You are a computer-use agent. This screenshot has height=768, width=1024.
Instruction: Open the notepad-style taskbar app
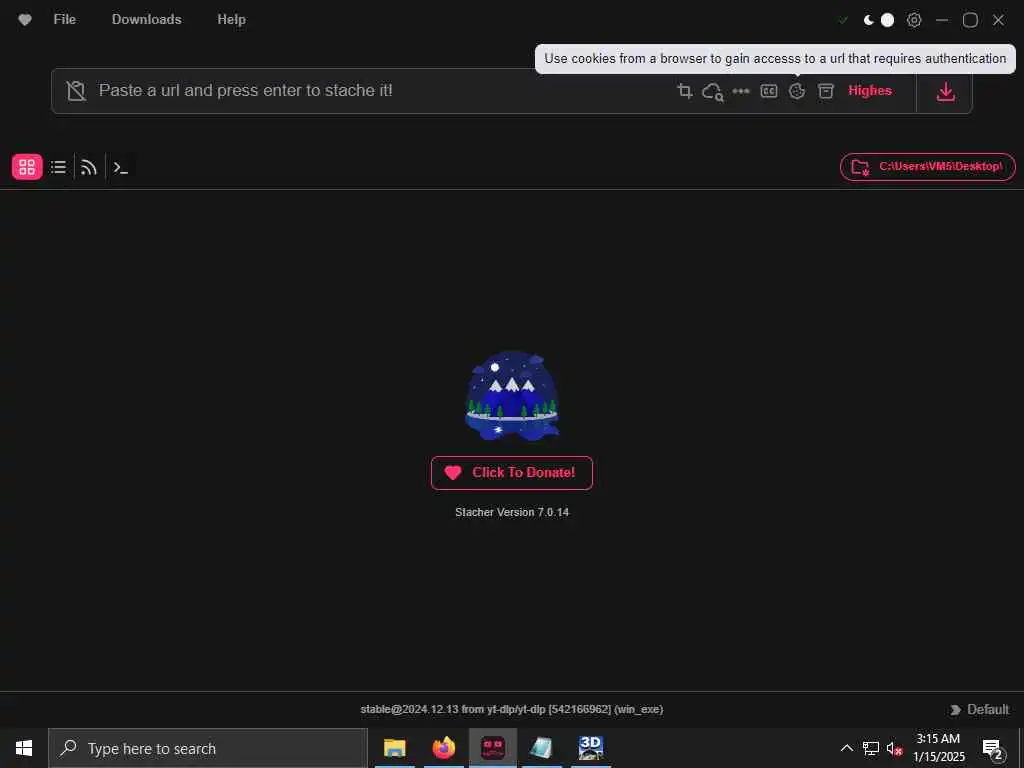(541, 748)
